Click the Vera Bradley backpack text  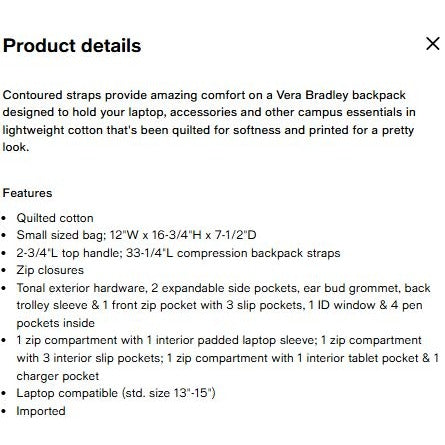341,95
